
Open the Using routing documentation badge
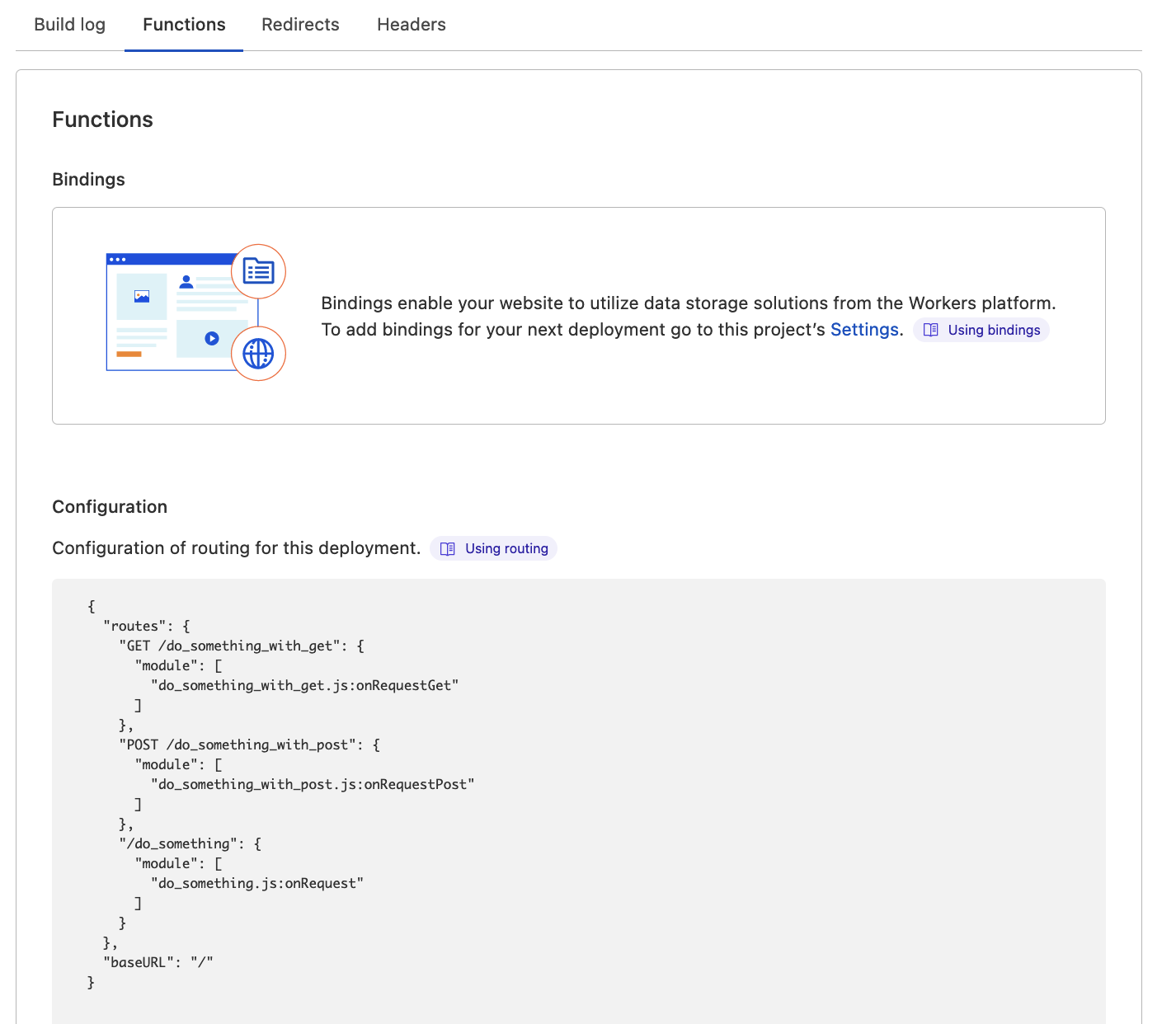[494, 548]
